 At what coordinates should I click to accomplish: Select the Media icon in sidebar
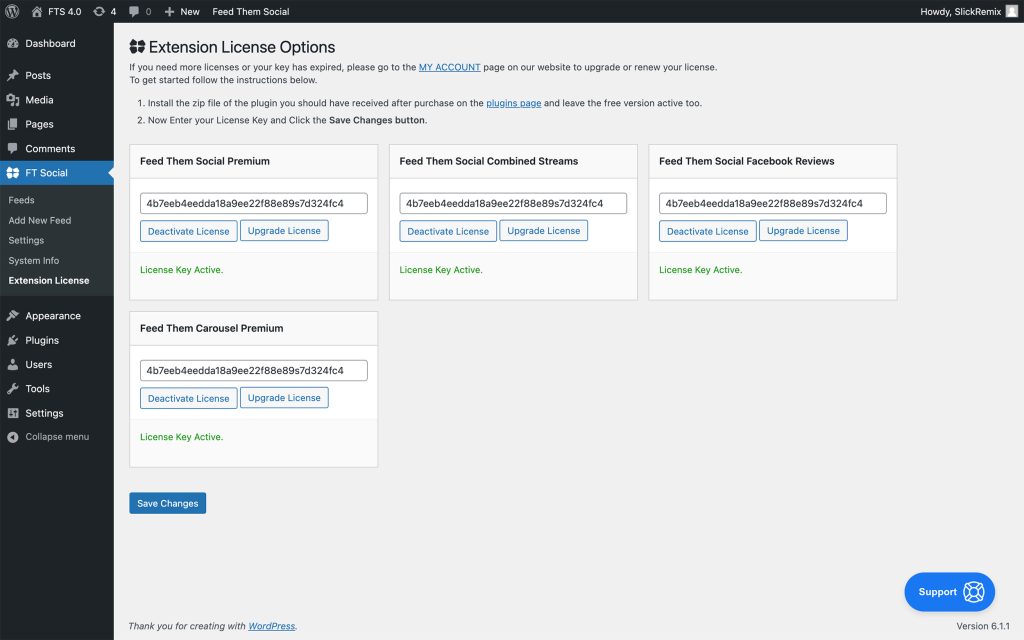click(x=12, y=100)
